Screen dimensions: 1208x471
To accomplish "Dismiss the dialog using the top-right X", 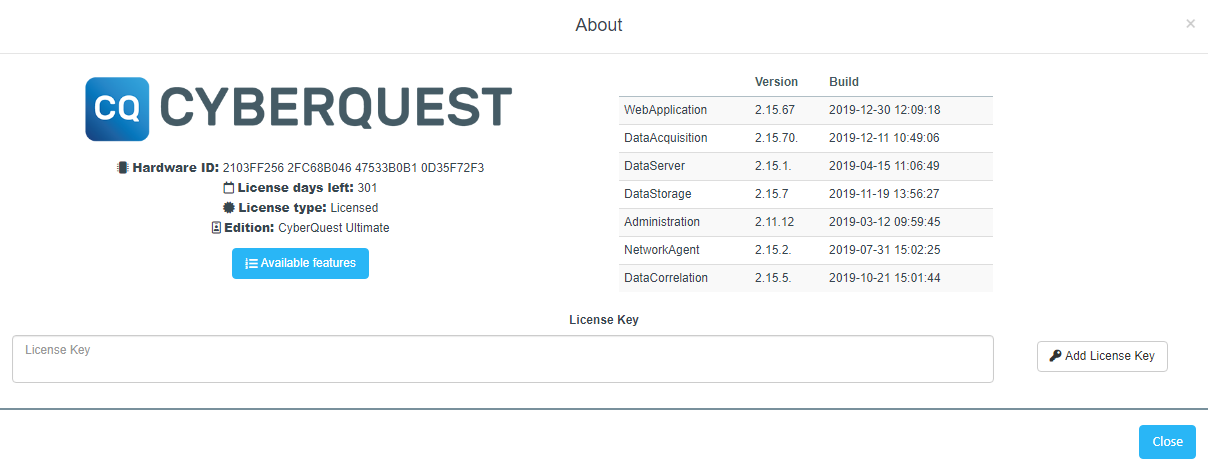I will pyautogui.click(x=1190, y=23).
